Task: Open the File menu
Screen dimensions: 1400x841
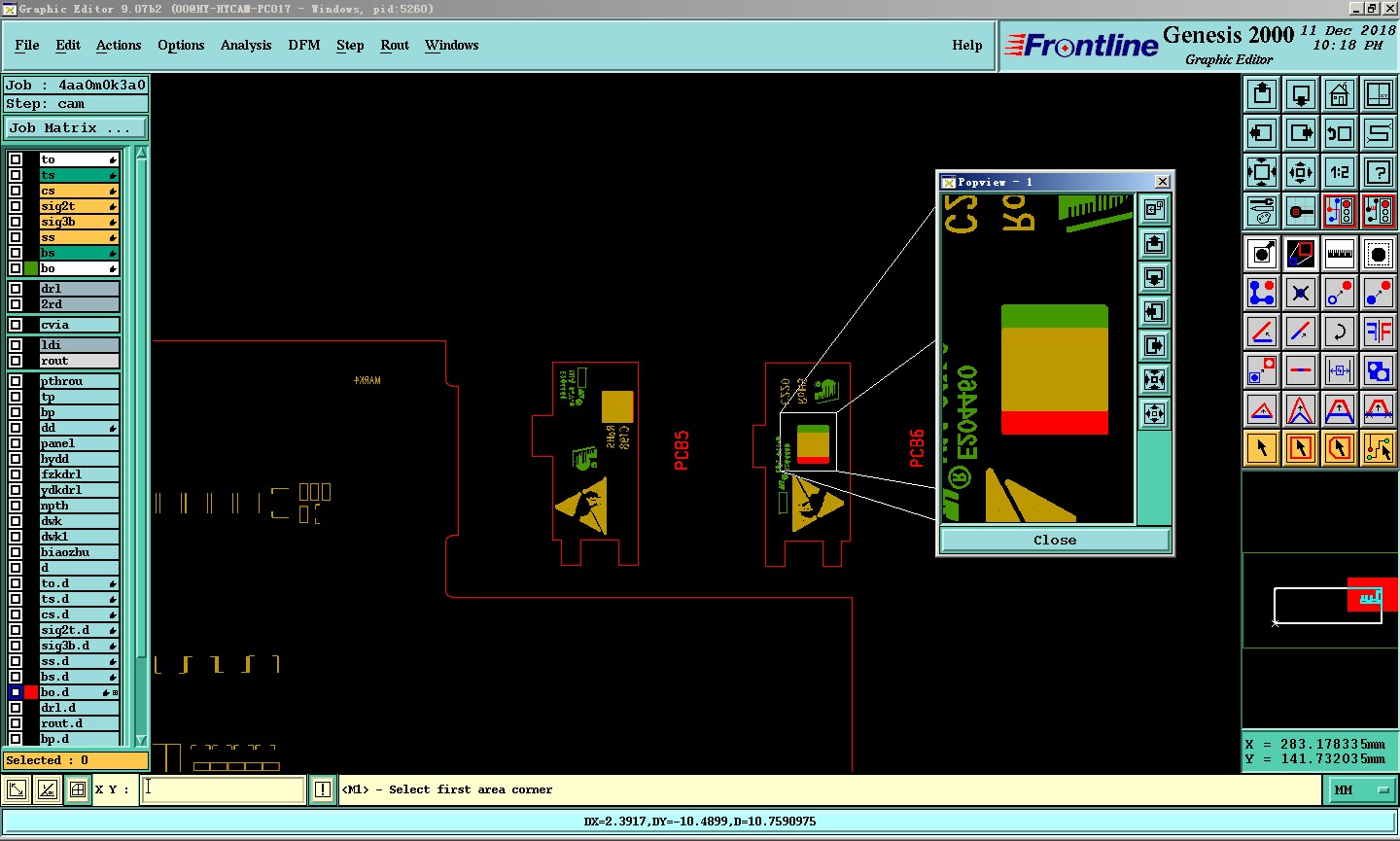Action: tap(27, 45)
